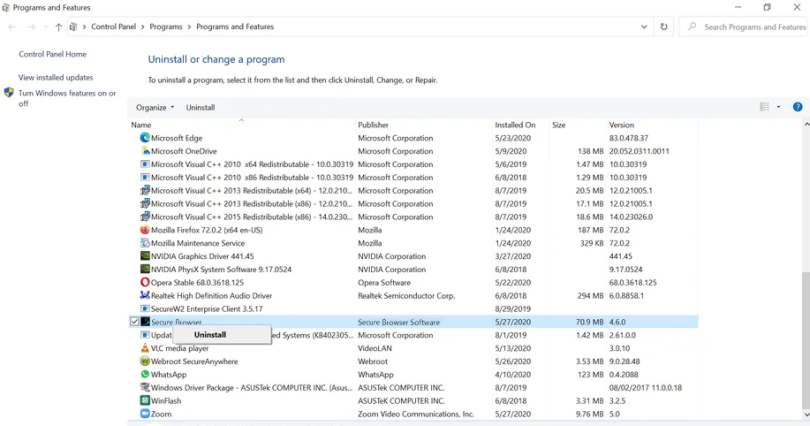
Task: Click the Visual C++ 2010 x64 icon
Action: pyautogui.click(x=145, y=164)
